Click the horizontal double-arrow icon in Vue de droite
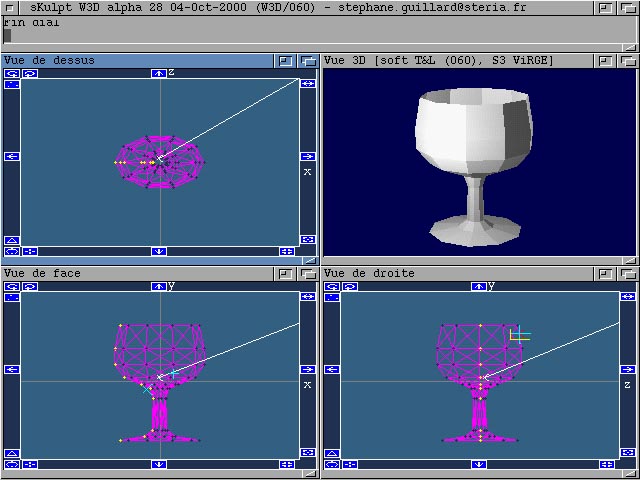Screen dimensions: 640x480 point(628,297)
